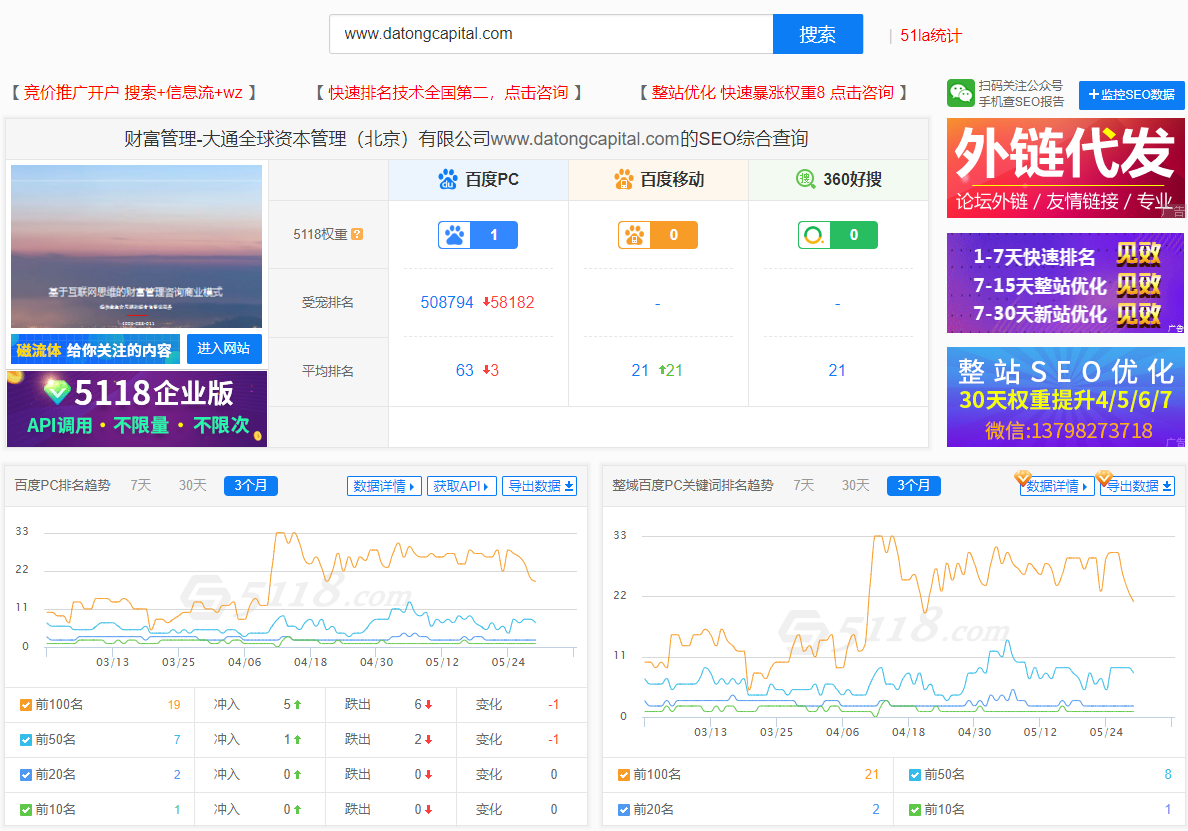Click the 前50名 count 8 in 整域百度PC关键词排名趋势
This screenshot has height=831, width=1188.
(x=1168, y=775)
